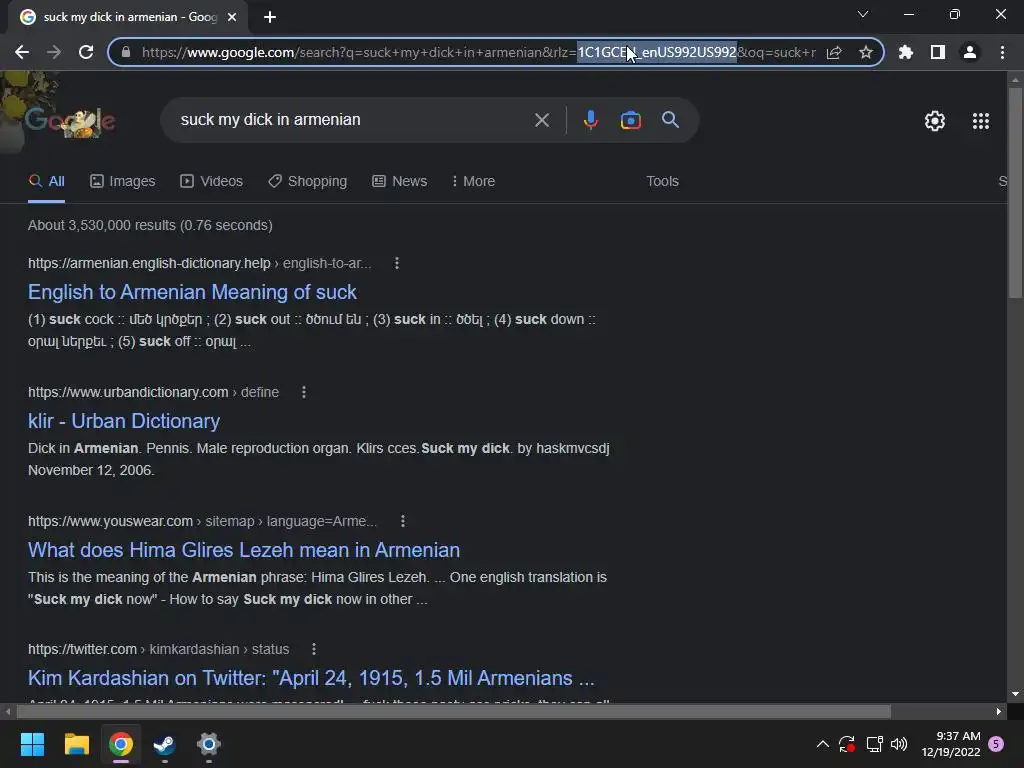
Task: Switch to the Videos tab
Action: pyautogui.click(x=212, y=182)
